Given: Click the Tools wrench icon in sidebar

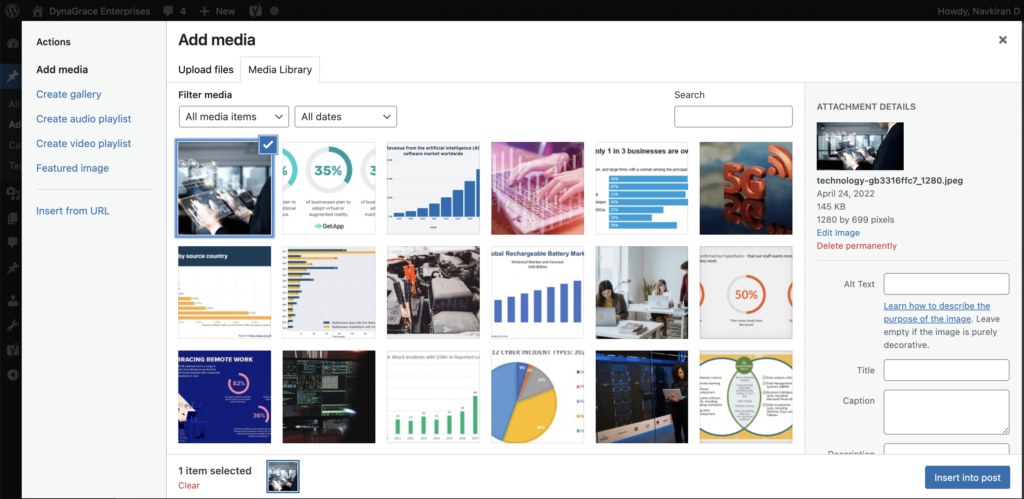Looking at the screenshot, I should pyautogui.click(x=12, y=327).
